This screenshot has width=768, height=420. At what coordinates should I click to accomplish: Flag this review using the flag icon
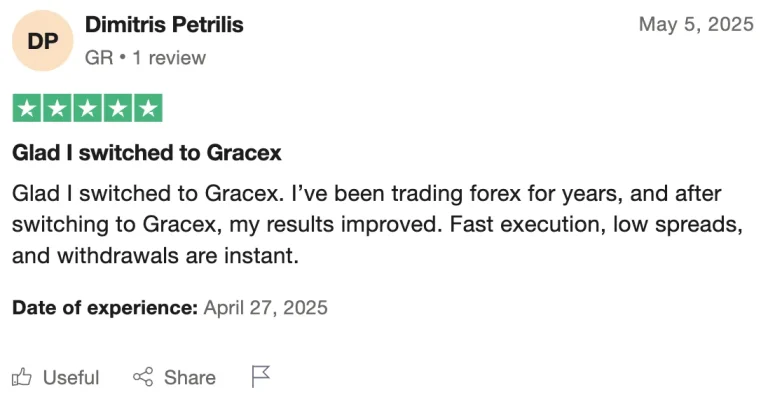tap(261, 377)
